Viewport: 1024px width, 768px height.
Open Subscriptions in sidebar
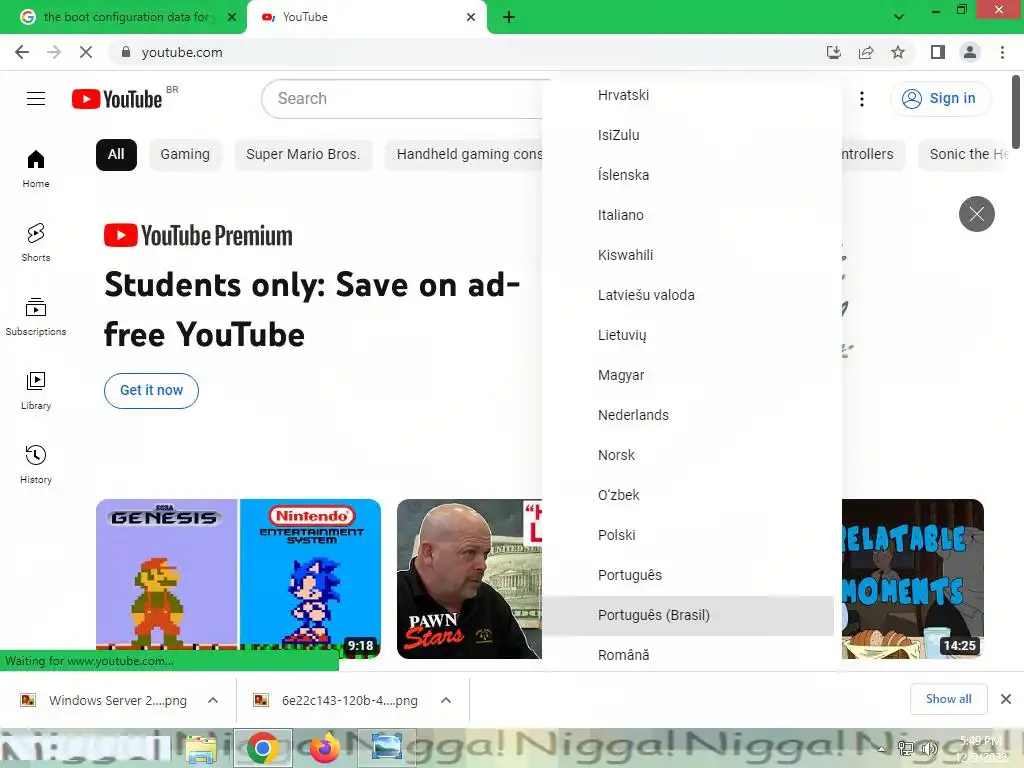tap(36, 316)
